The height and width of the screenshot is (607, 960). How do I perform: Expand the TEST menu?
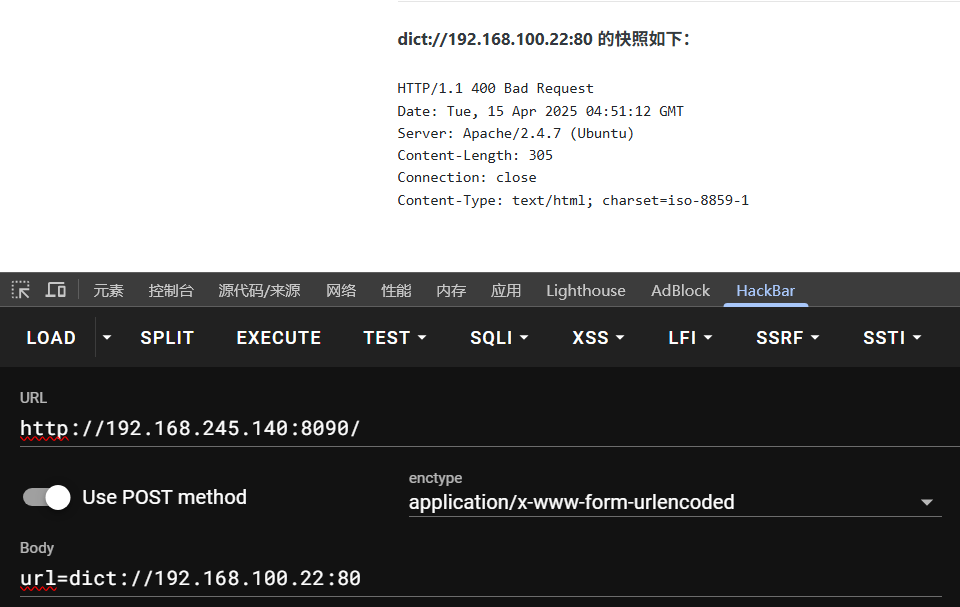394,338
